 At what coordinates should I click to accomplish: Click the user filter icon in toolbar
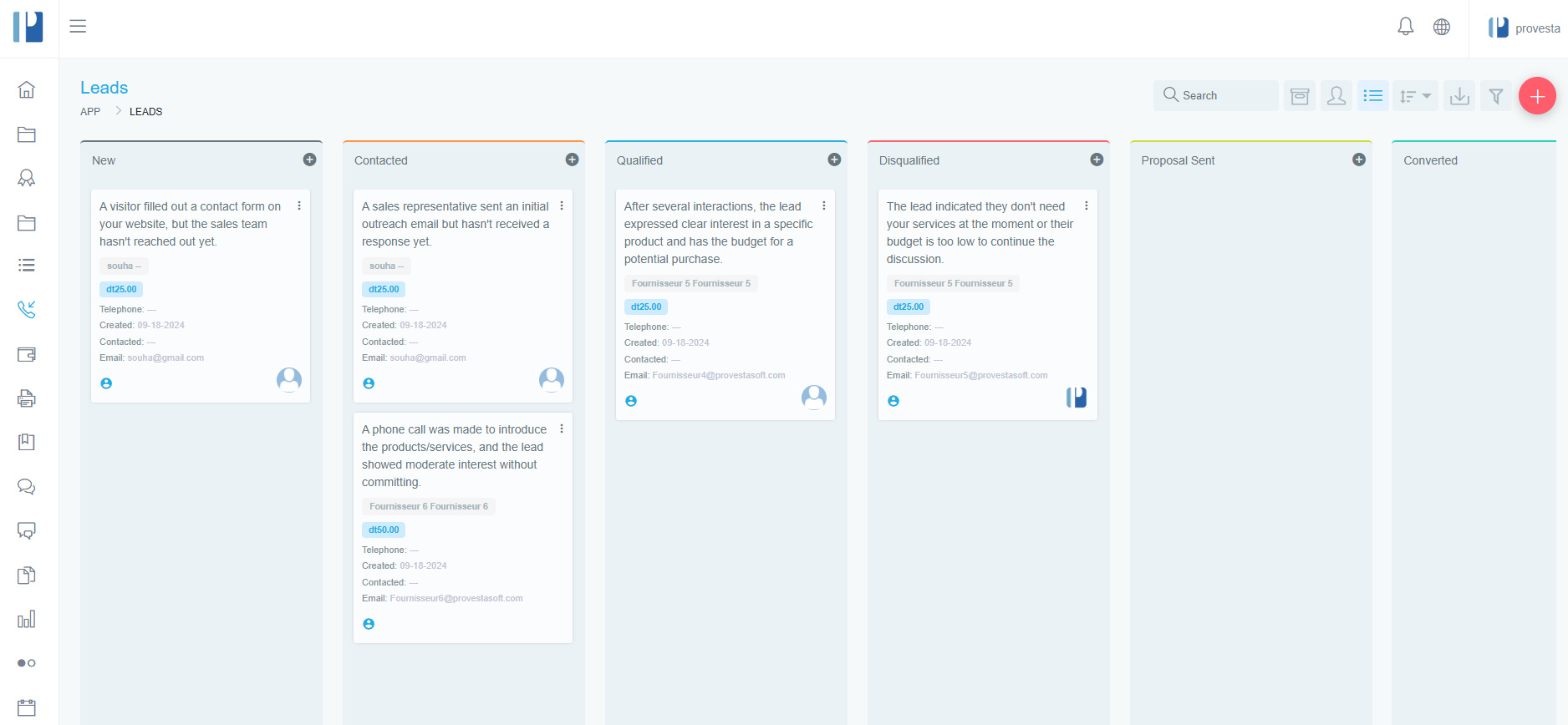[x=1336, y=96]
